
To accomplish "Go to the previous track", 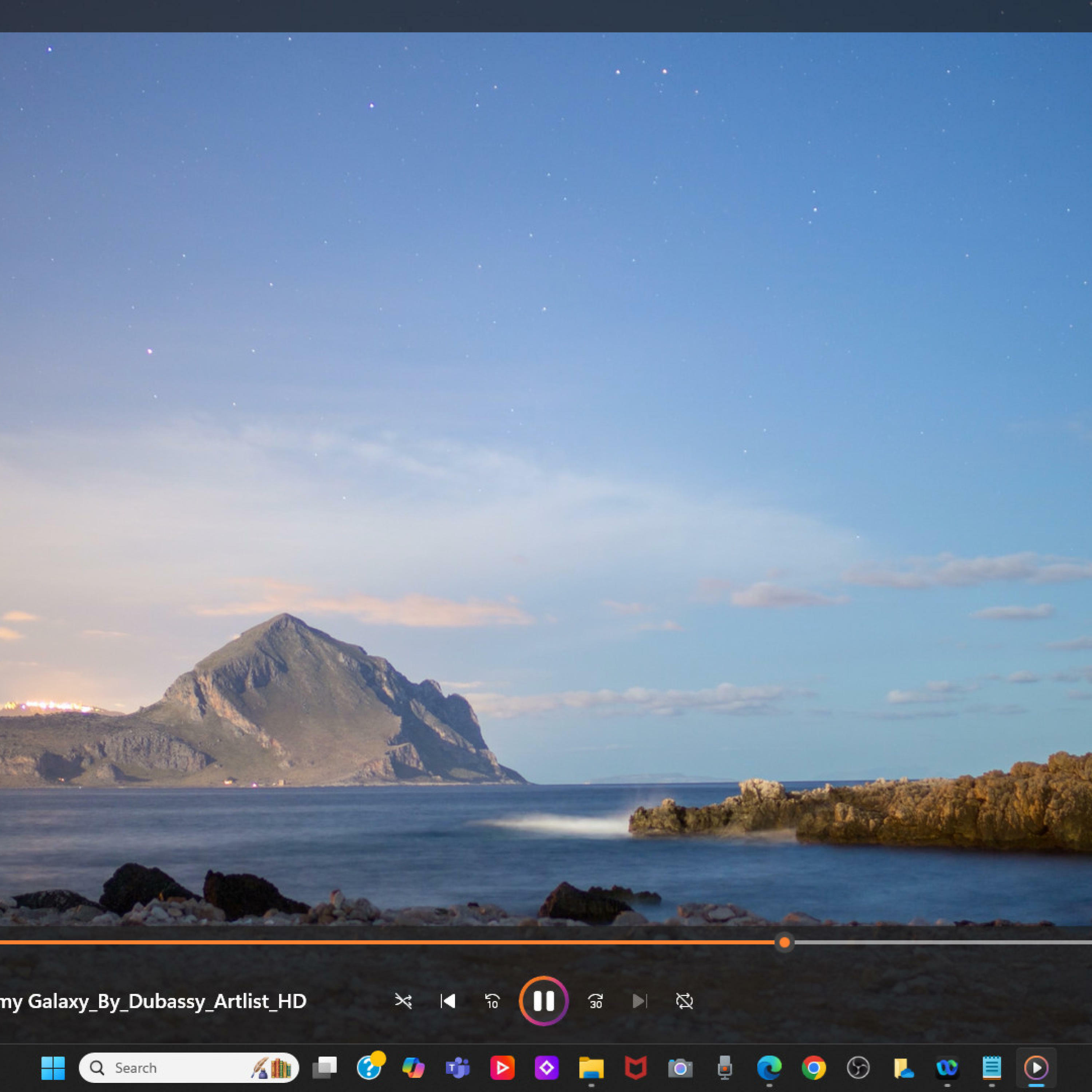I will coord(448,1001).
